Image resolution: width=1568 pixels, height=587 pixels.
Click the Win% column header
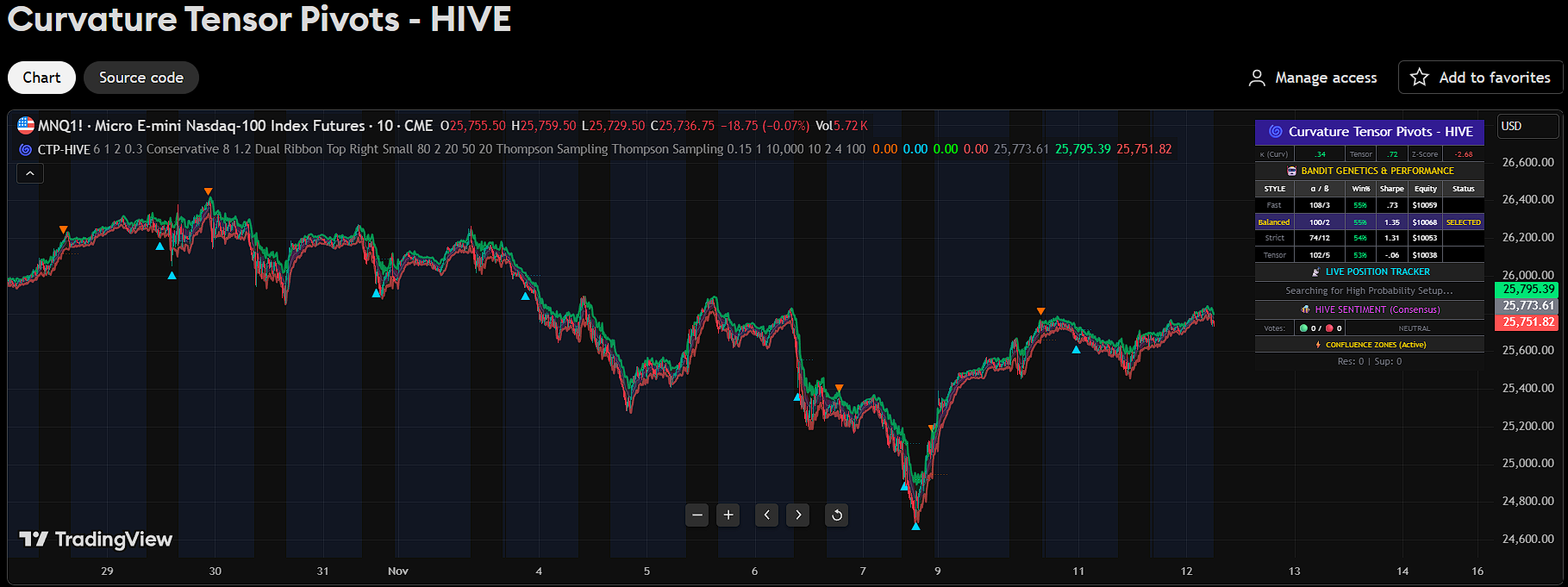(1361, 189)
